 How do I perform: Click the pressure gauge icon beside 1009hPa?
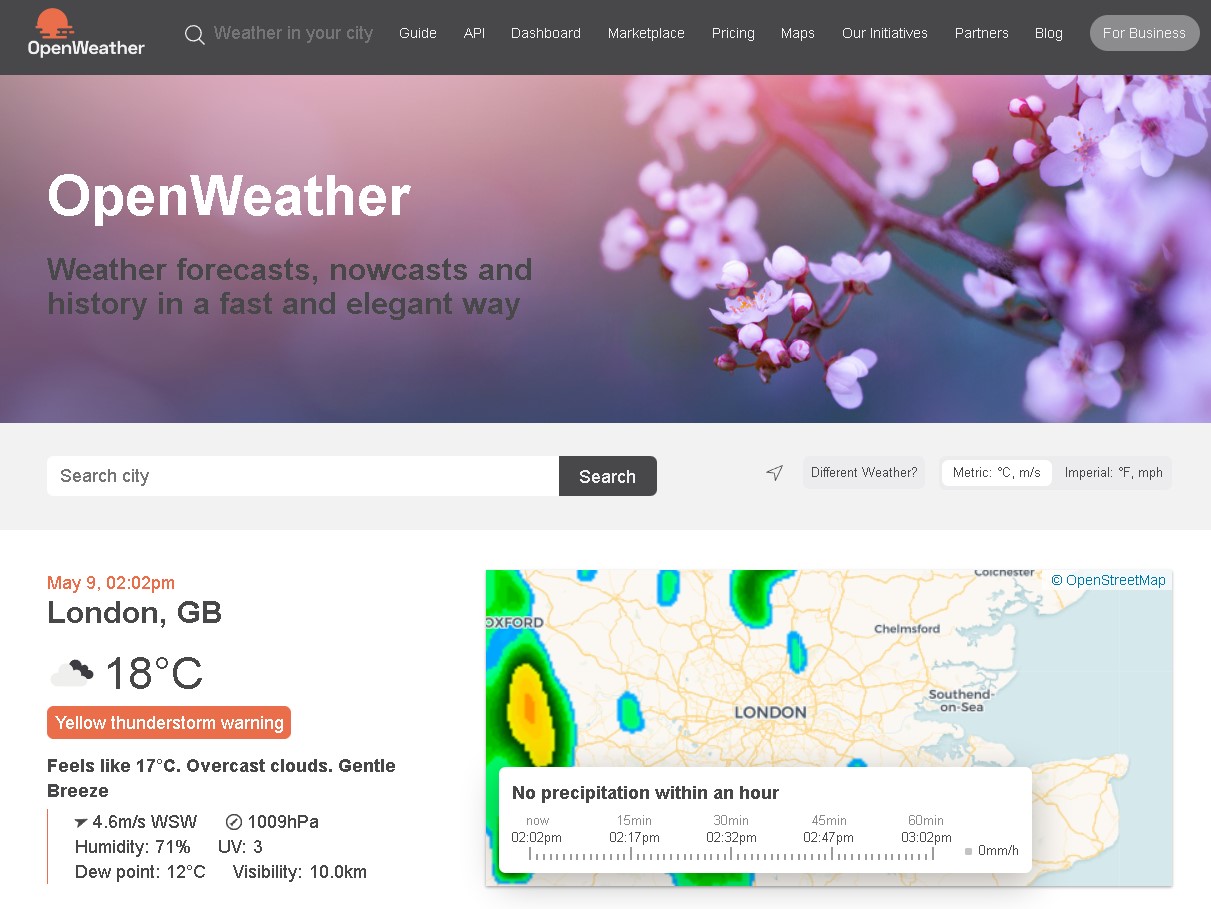(x=234, y=822)
